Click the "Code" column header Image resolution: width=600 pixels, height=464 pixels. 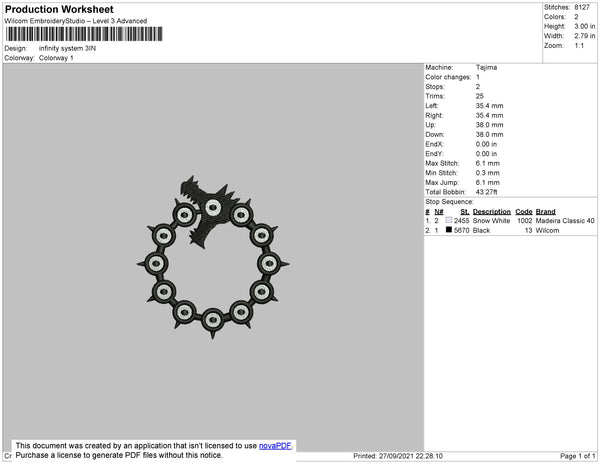(524, 212)
